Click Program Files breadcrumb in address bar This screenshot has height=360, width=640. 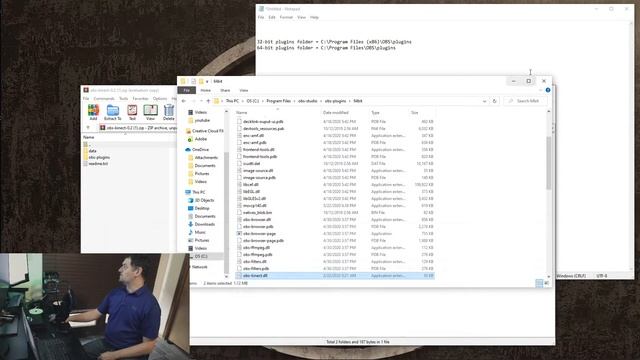(279, 101)
